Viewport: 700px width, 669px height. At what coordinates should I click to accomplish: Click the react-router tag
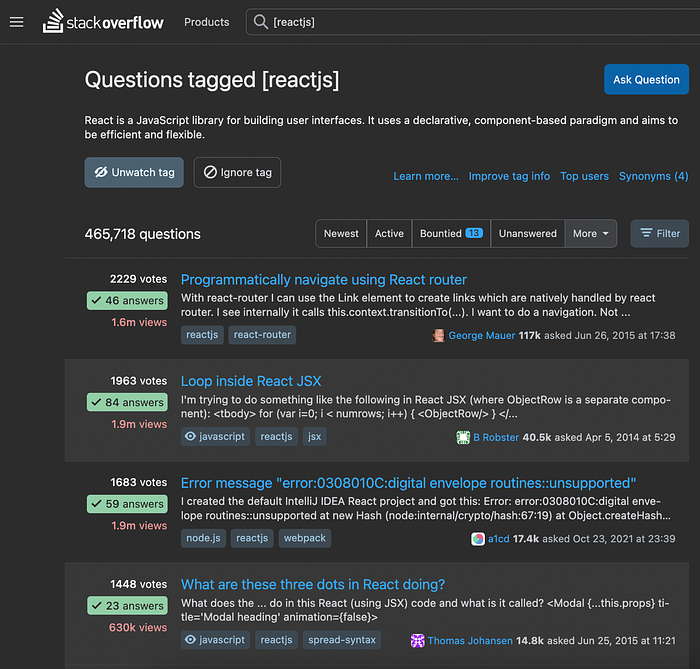pos(262,335)
